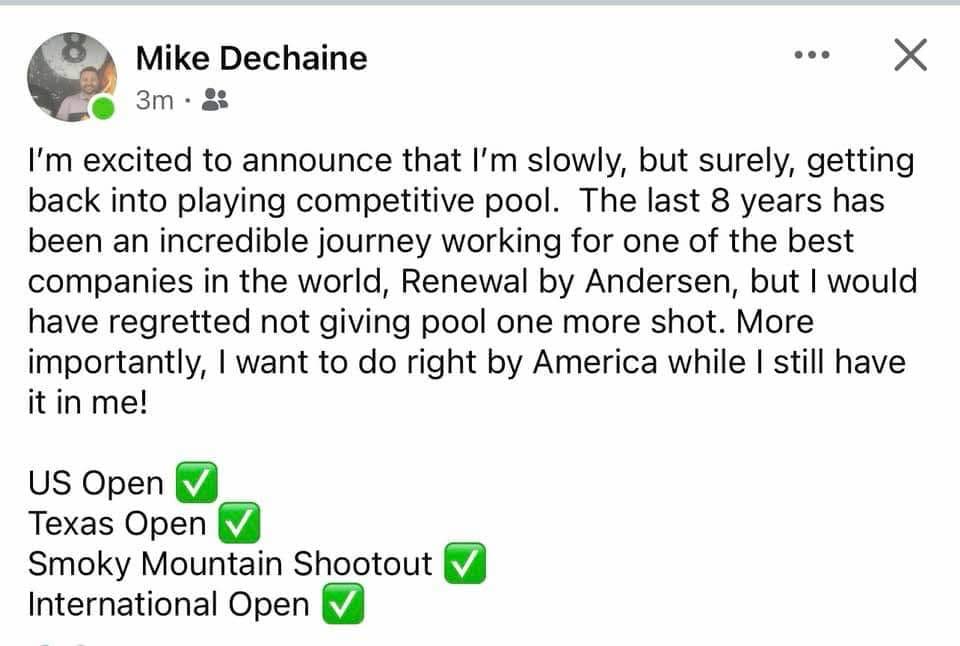Click the checkmark beside International Open
This screenshot has width=960, height=646.
(341, 605)
